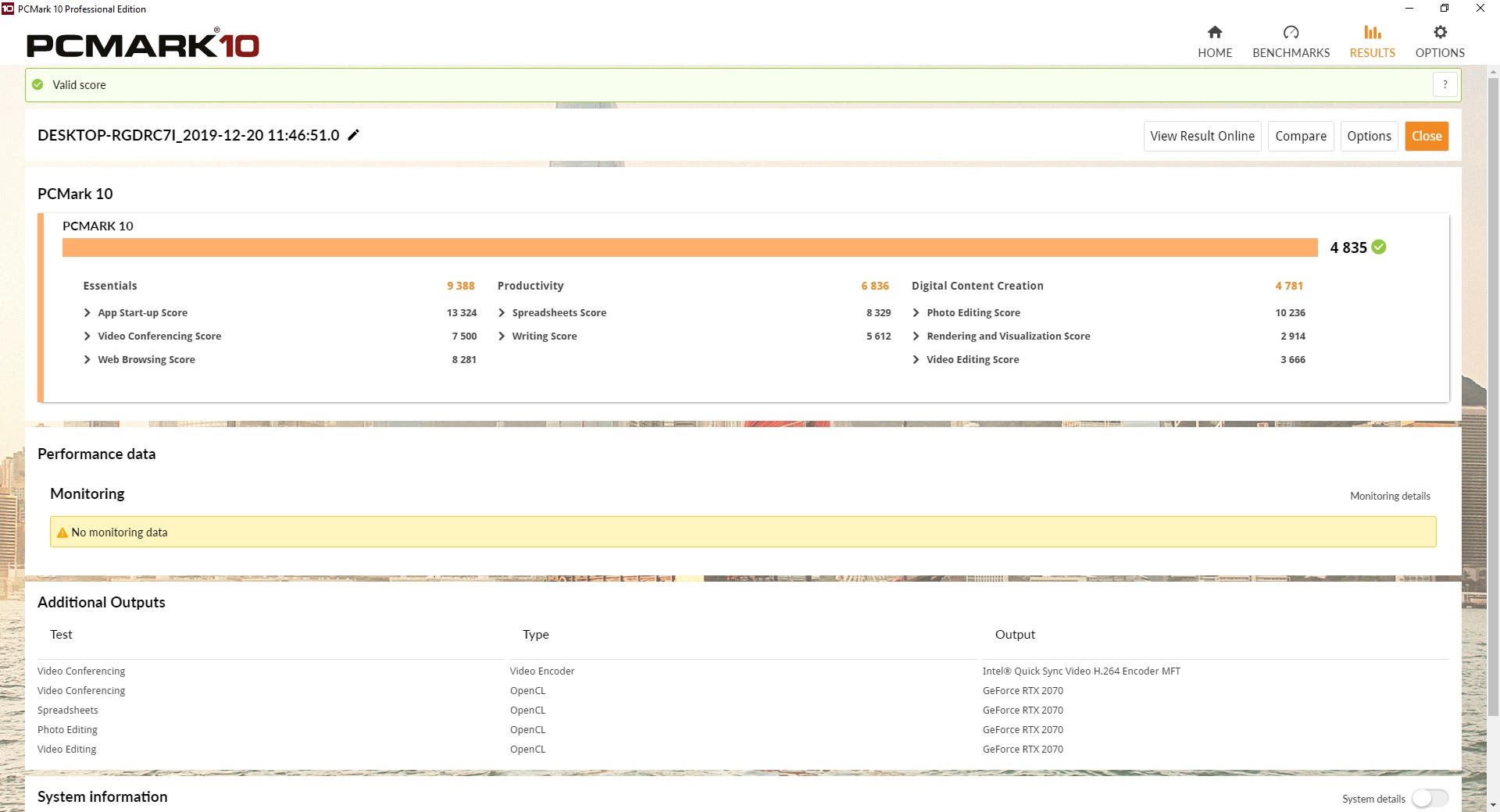
Task: Open the HOME tab
Action: (1215, 42)
